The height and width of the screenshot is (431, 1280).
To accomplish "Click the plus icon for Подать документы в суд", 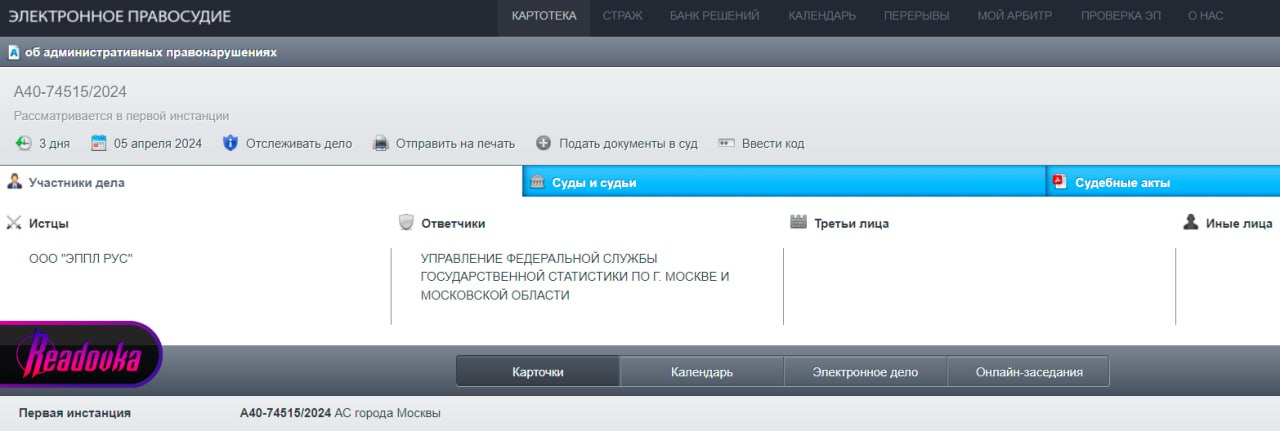I will pyautogui.click(x=543, y=143).
